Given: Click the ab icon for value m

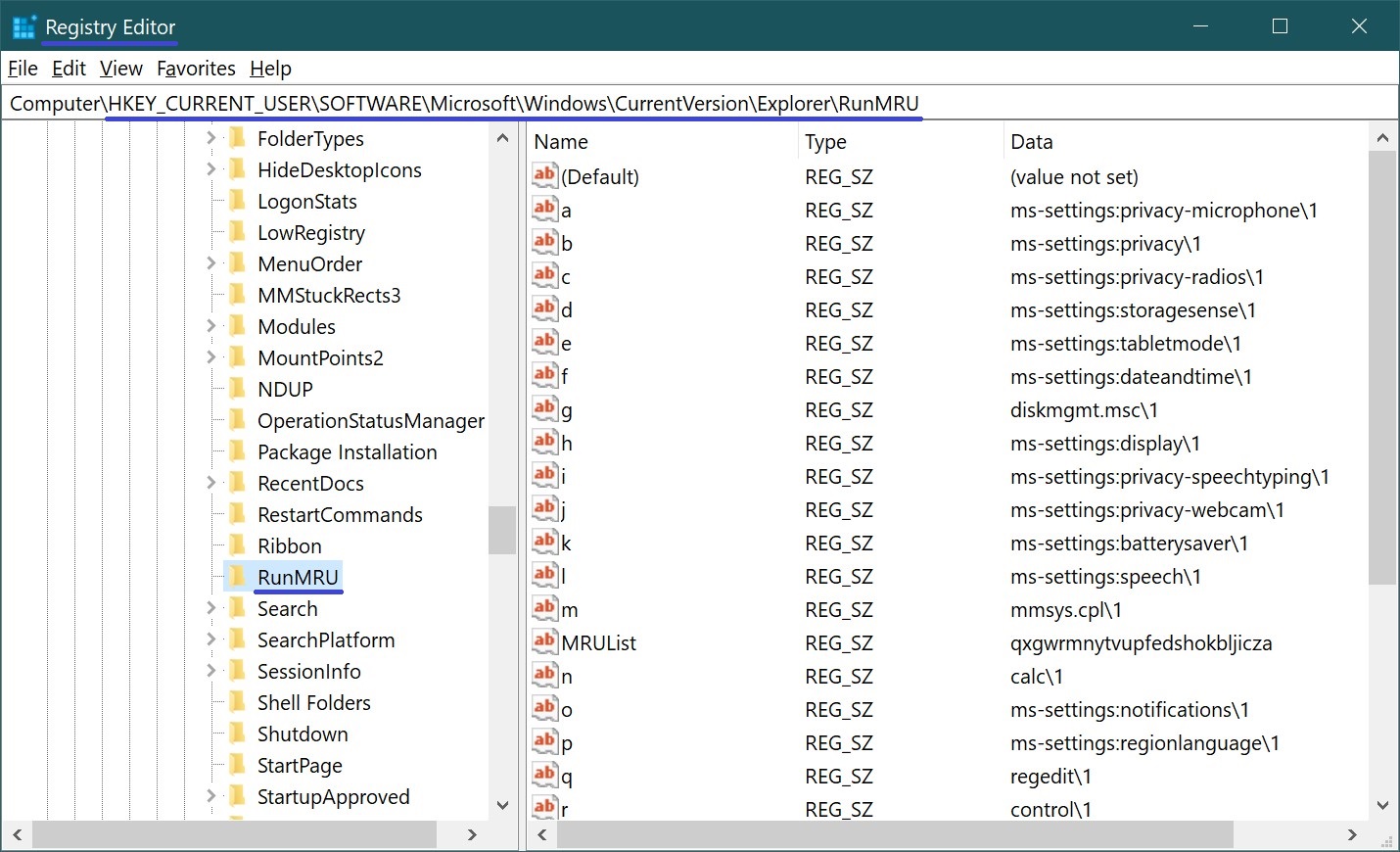Looking at the screenshot, I should (545, 608).
